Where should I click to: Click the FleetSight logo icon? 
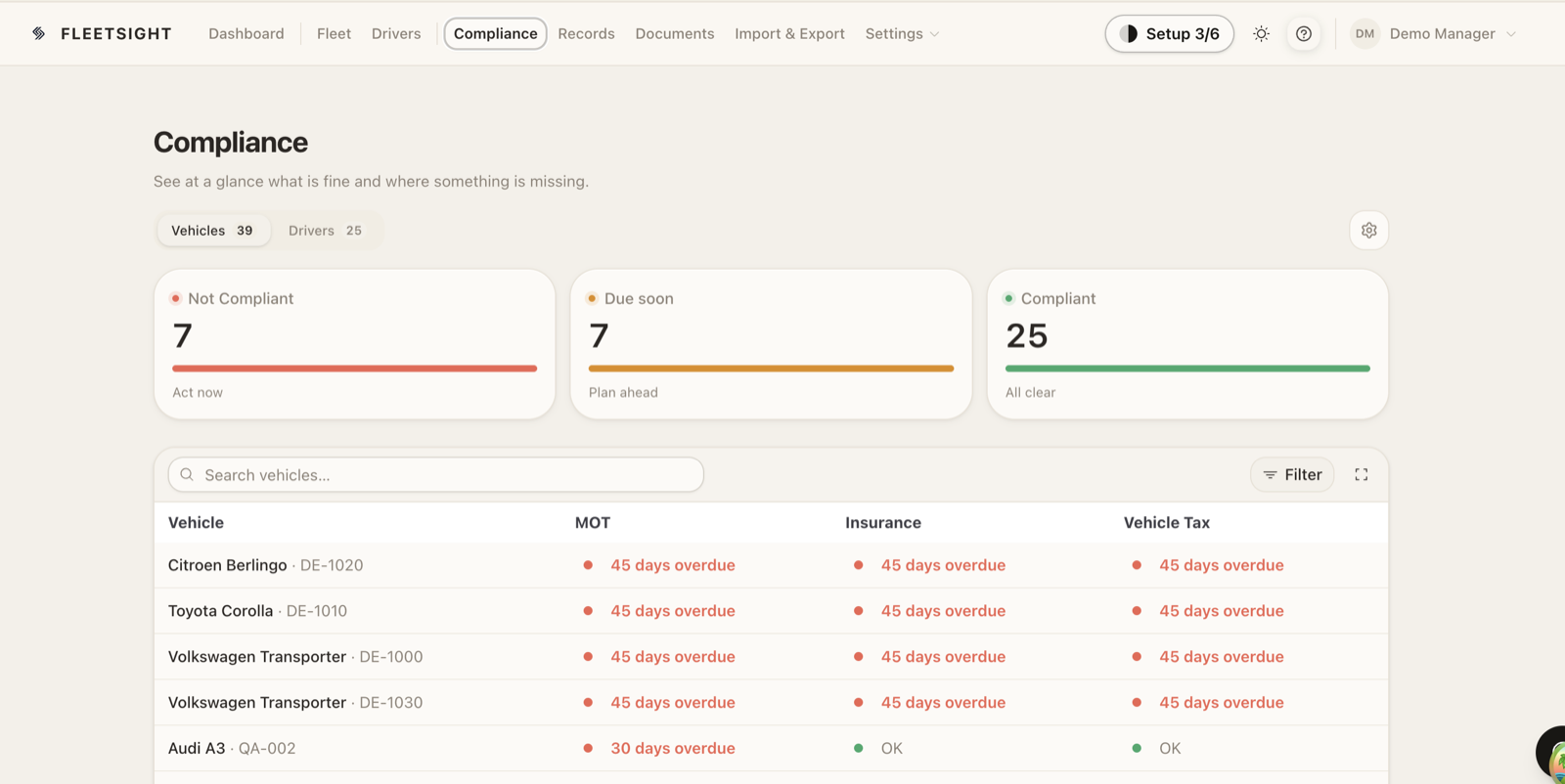(x=39, y=33)
